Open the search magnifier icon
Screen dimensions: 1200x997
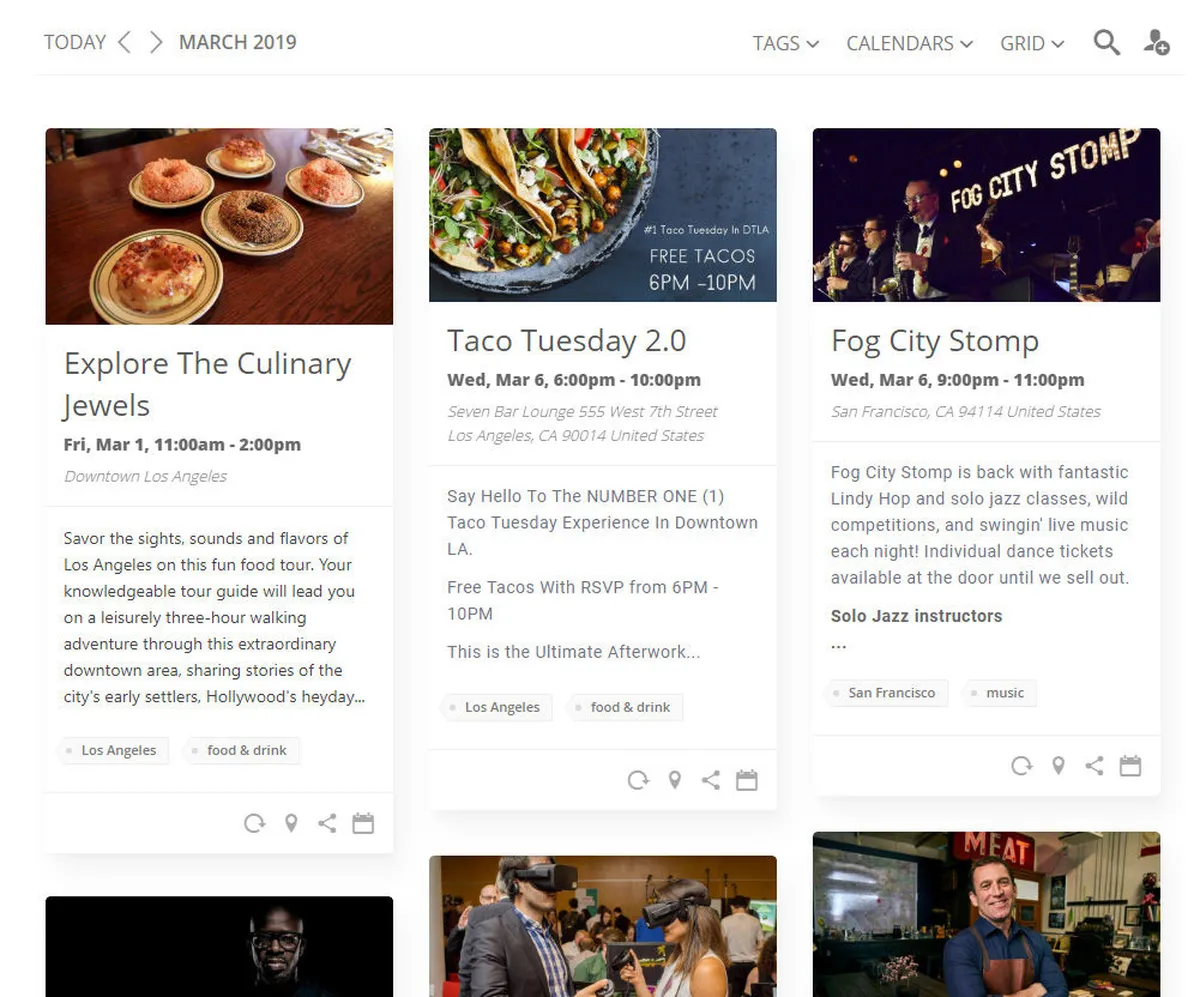[1106, 42]
